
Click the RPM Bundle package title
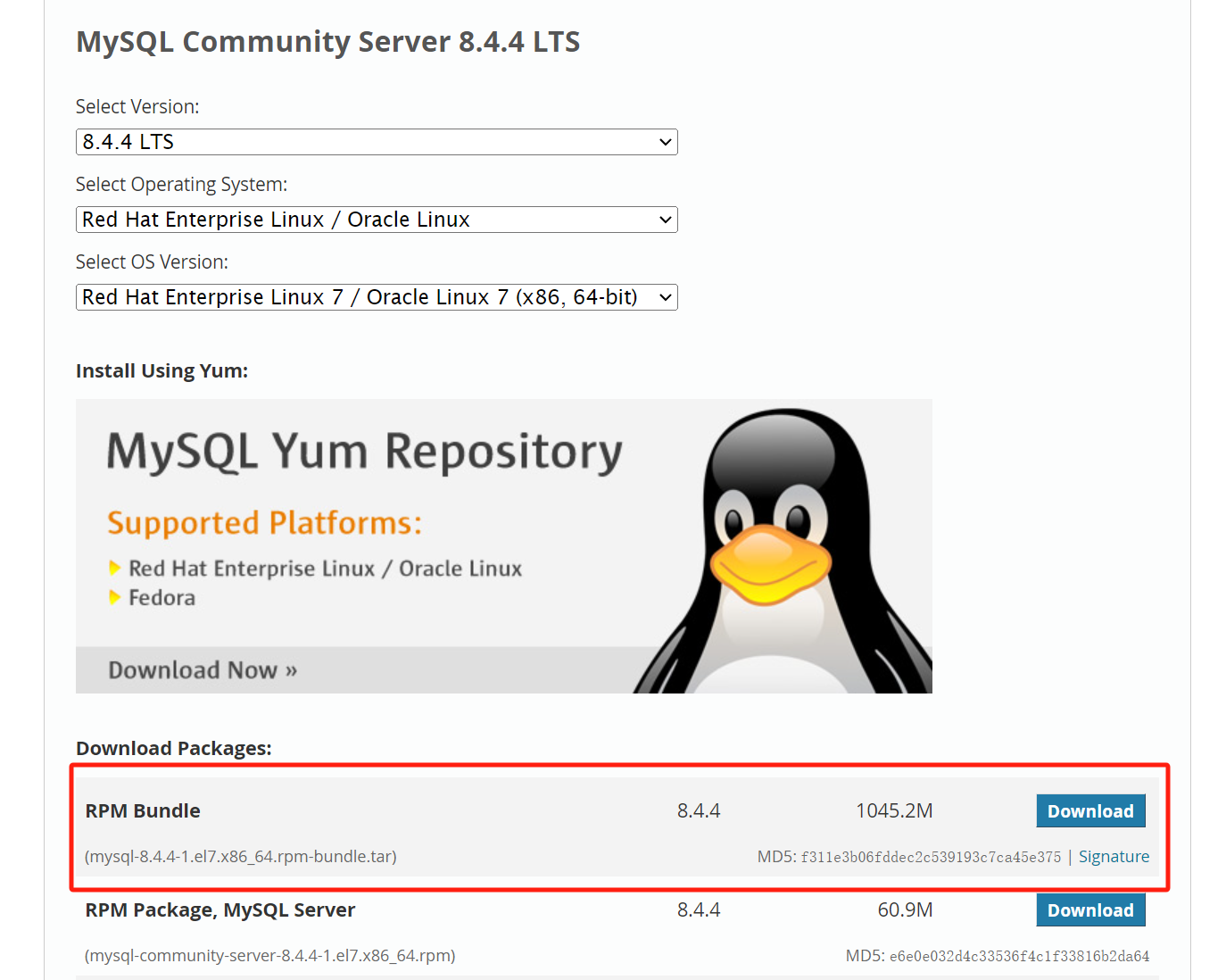coord(143,811)
